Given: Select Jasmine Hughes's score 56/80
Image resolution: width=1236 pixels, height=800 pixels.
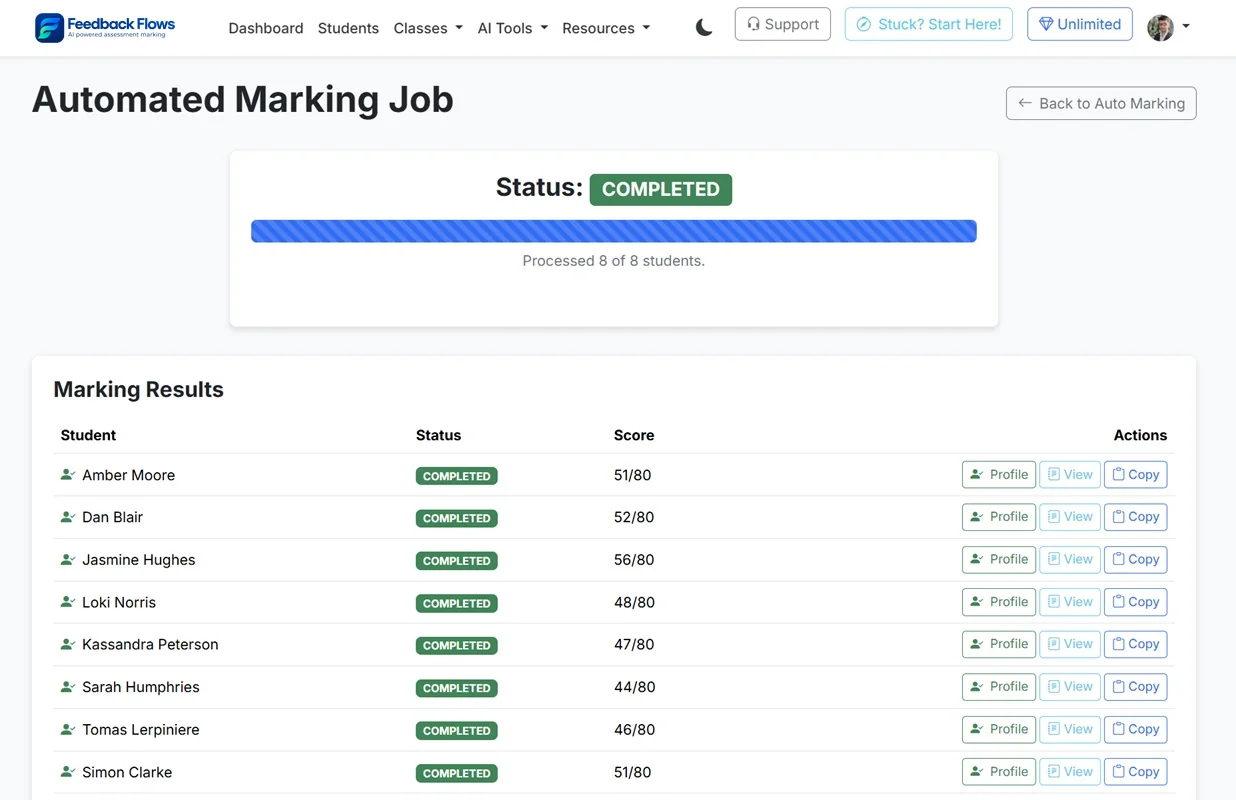Looking at the screenshot, I should 634,560.
